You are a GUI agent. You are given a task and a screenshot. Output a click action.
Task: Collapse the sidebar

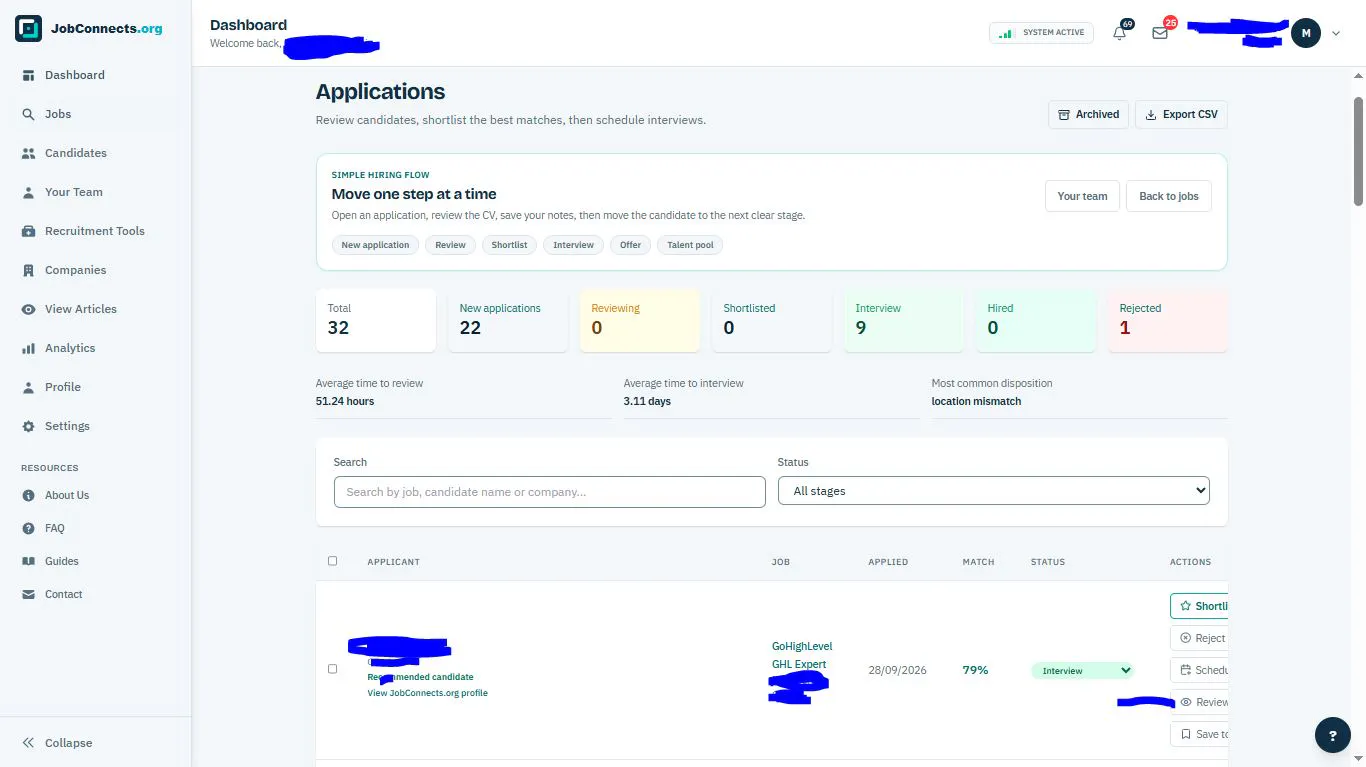pyautogui.click(x=57, y=743)
